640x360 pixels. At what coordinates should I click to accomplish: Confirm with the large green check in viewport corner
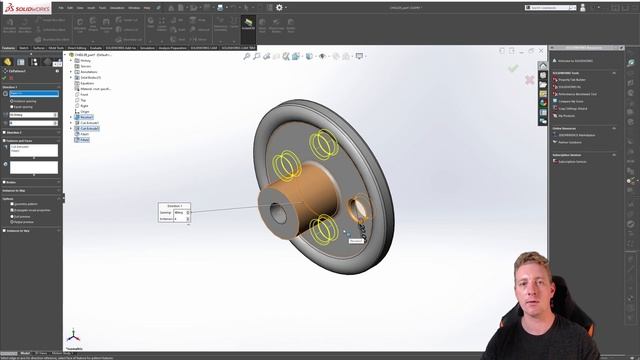(513, 68)
